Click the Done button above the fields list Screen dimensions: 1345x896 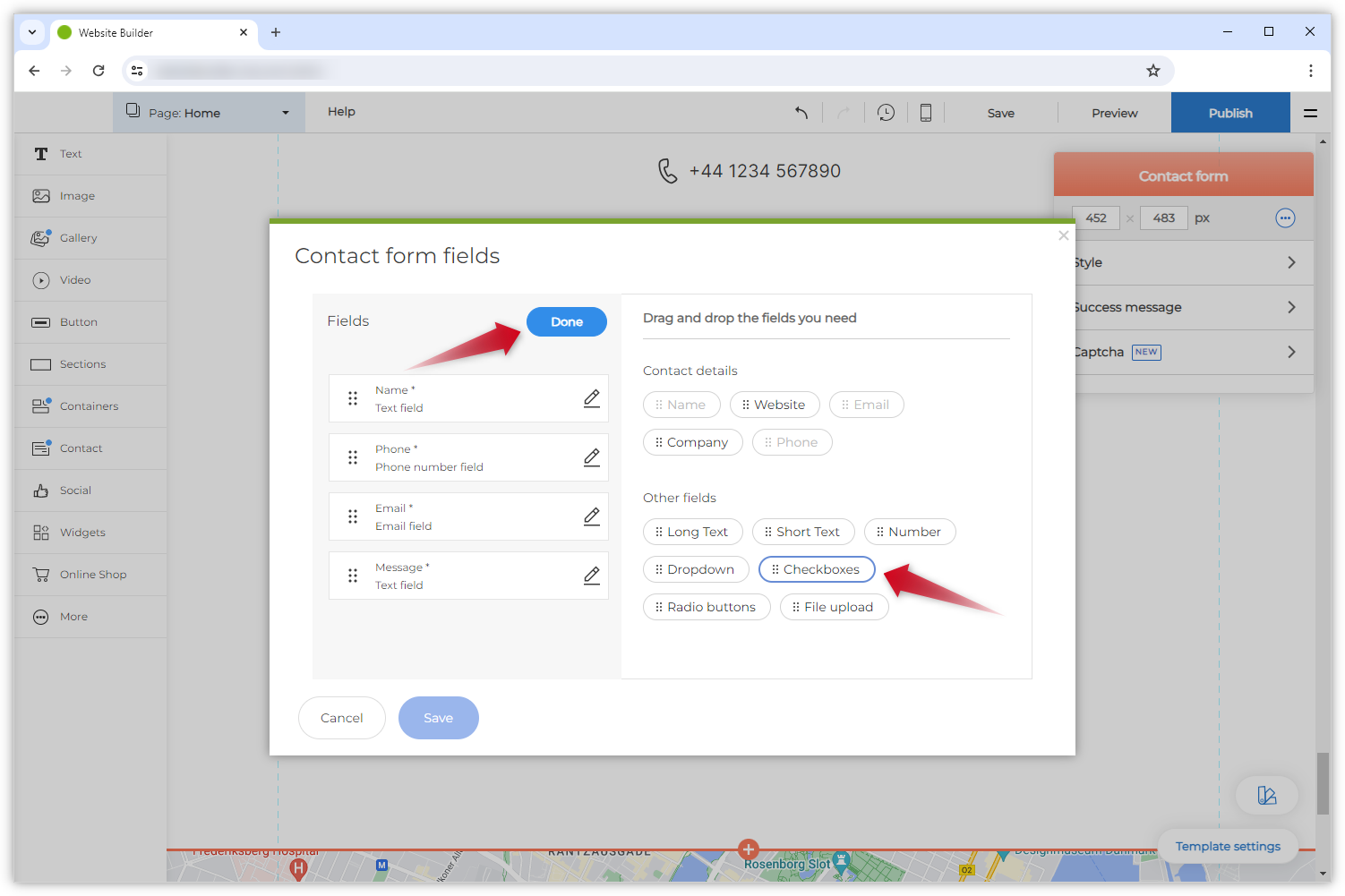[566, 321]
